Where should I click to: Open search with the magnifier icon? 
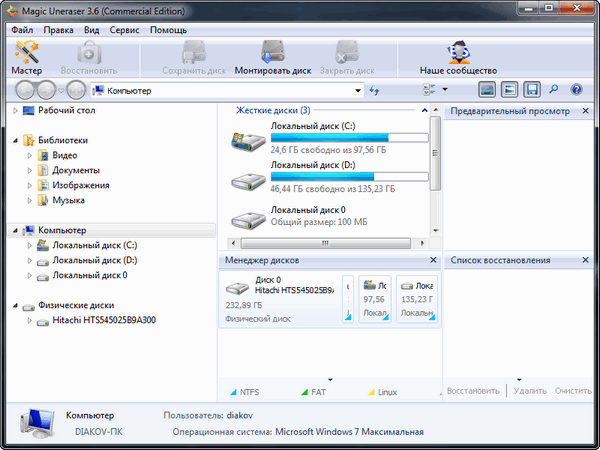tap(553, 90)
